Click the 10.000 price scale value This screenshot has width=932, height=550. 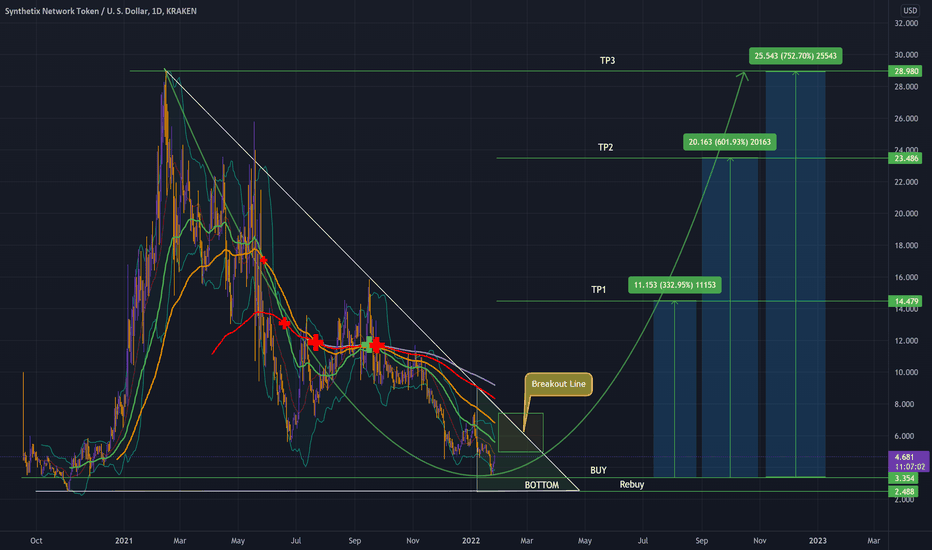(x=906, y=372)
